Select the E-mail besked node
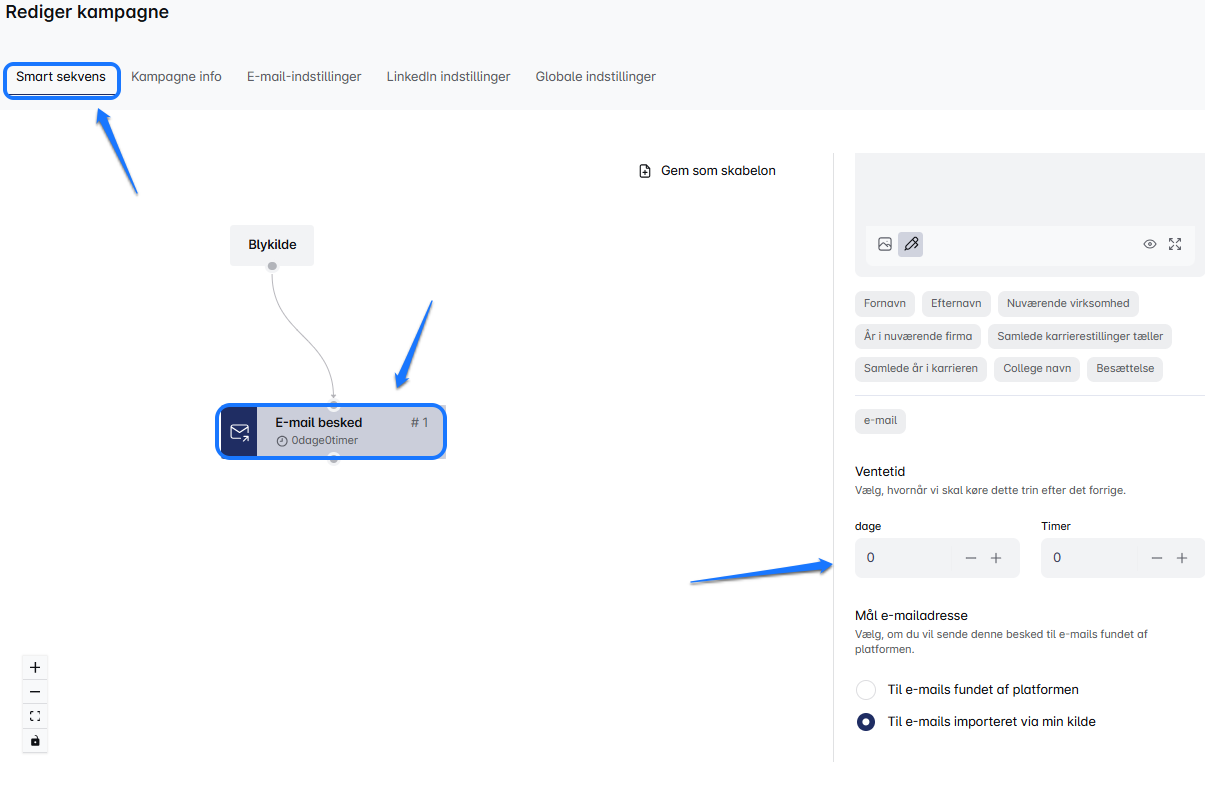 coord(331,431)
